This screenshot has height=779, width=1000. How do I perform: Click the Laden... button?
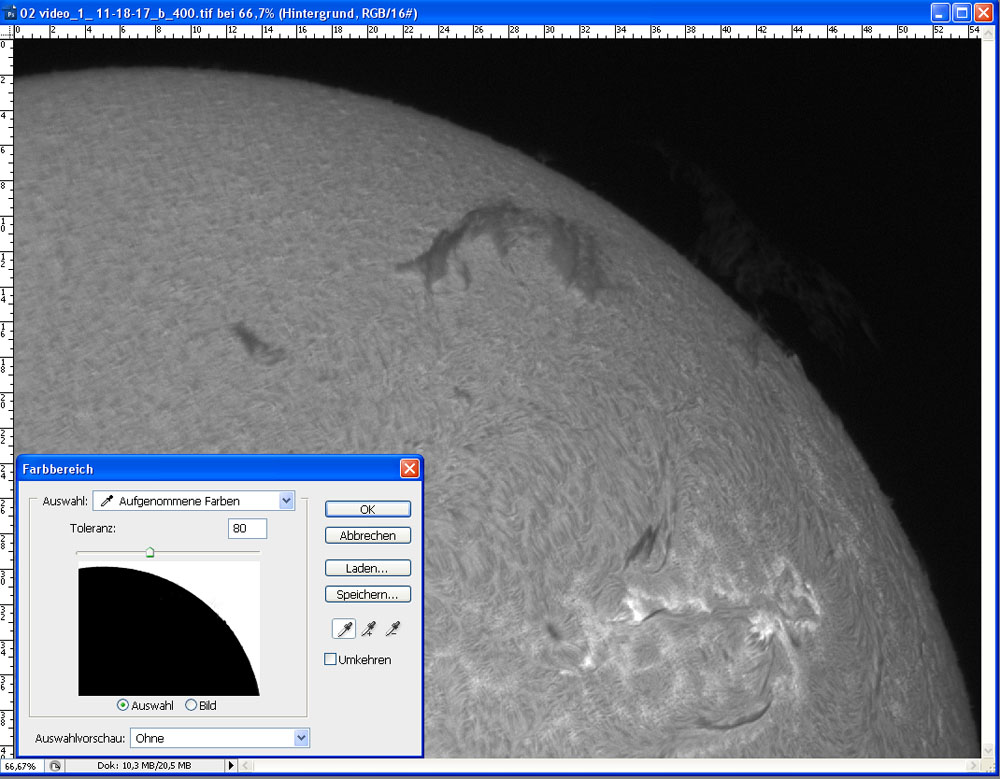(368, 568)
